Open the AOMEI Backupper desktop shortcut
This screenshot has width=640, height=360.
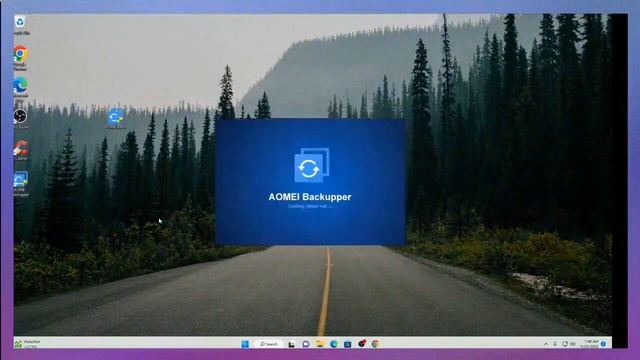click(20, 184)
